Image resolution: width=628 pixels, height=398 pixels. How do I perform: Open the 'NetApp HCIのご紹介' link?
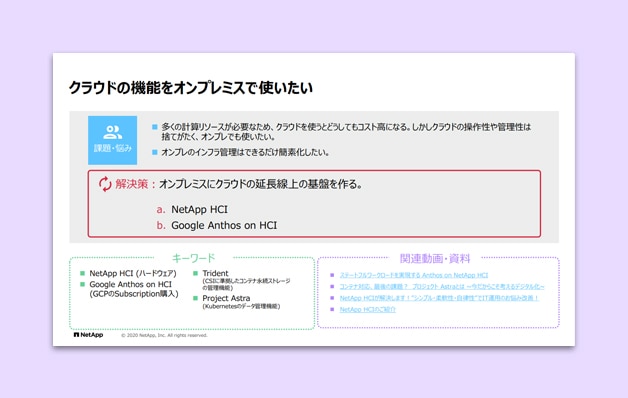pyautogui.click(x=367, y=309)
